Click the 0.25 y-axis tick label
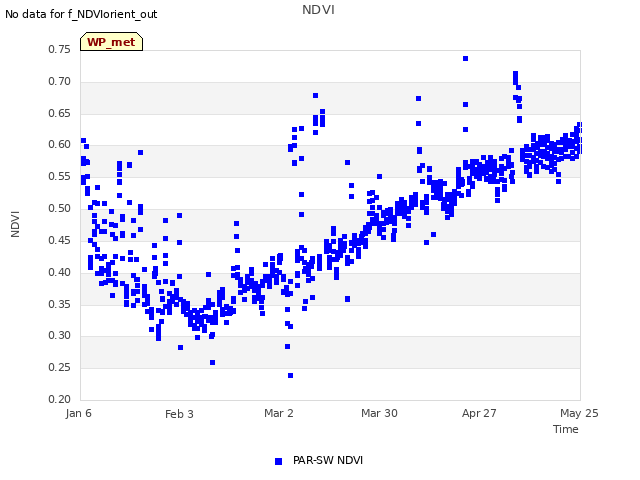This screenshot has height=480, width=640. coord(60,367)
